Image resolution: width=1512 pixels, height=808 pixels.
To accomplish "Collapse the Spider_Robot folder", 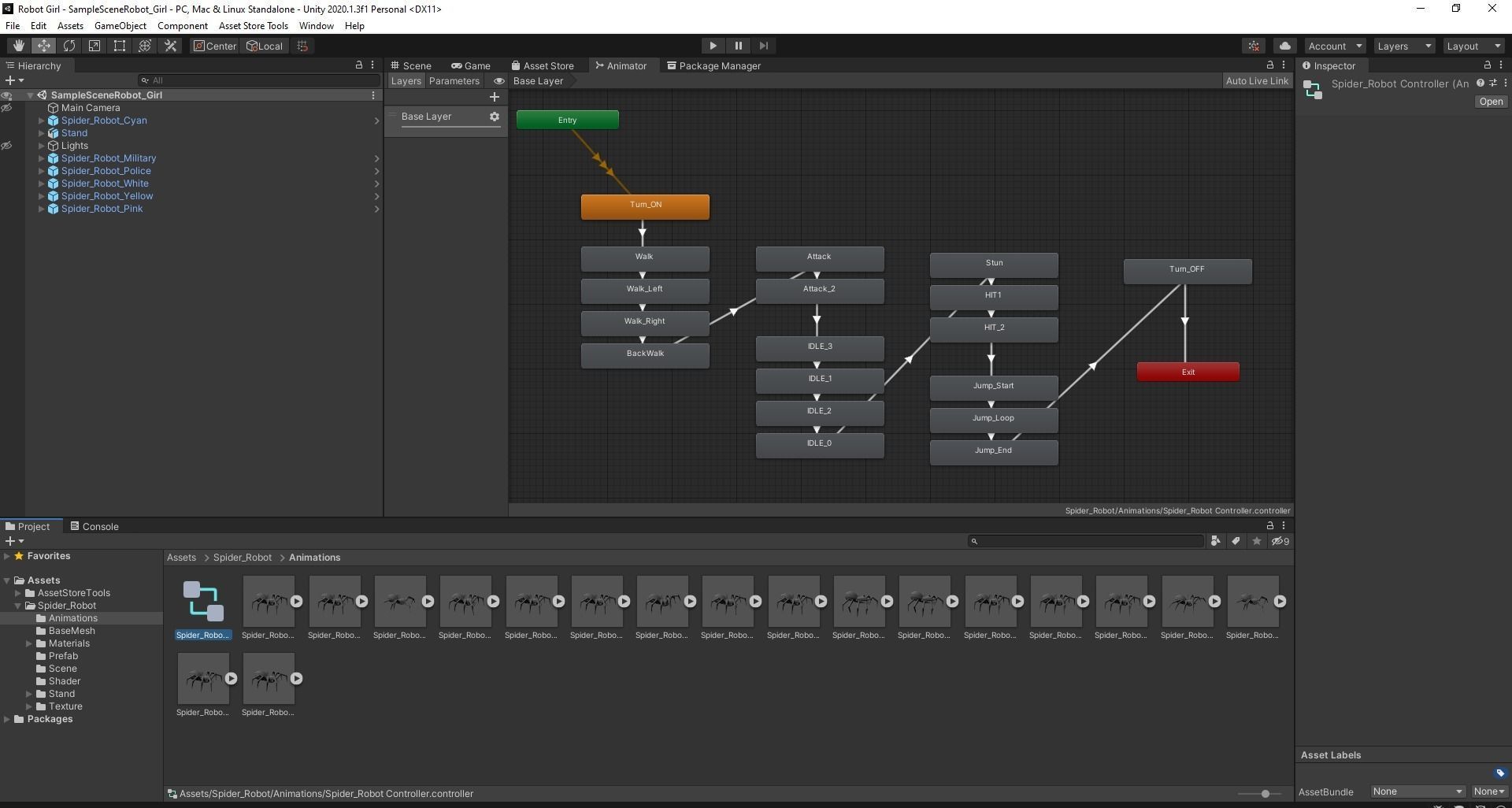I will (18, 606).
